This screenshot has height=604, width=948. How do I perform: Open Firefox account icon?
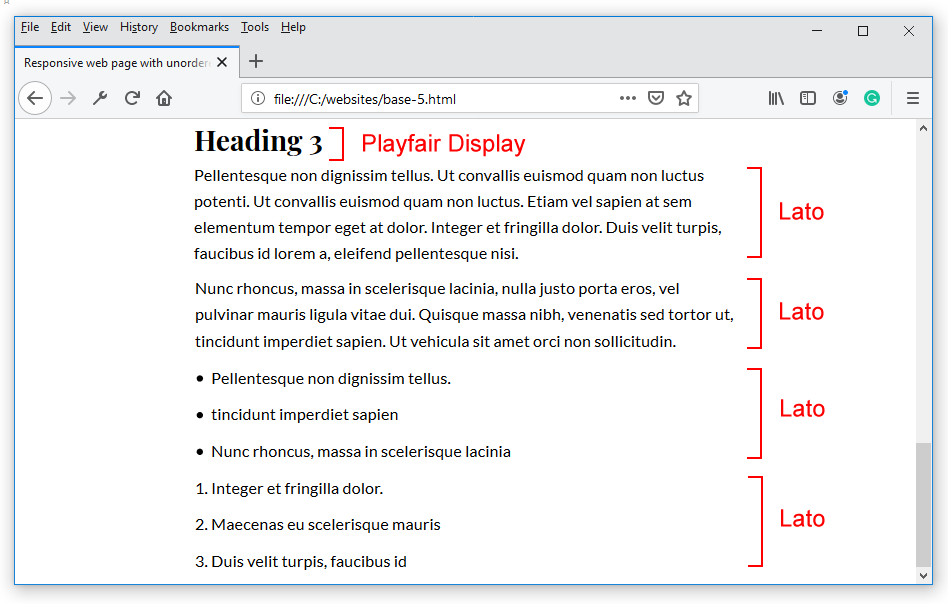(x=840, y=98)
